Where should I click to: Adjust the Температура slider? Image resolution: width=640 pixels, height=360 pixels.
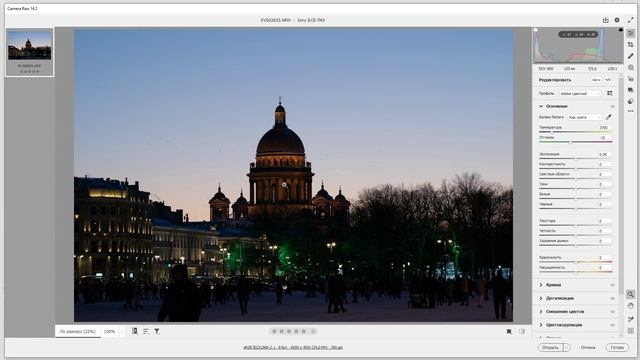point(576,132)
